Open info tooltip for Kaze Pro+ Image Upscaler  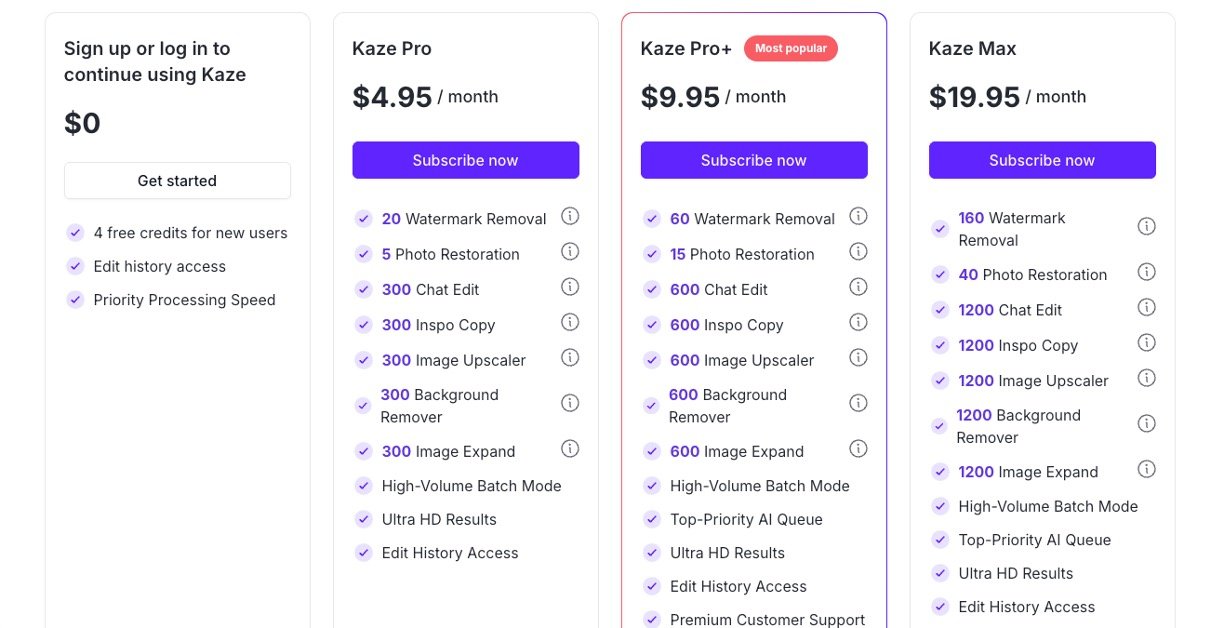(x=858, y=358)
